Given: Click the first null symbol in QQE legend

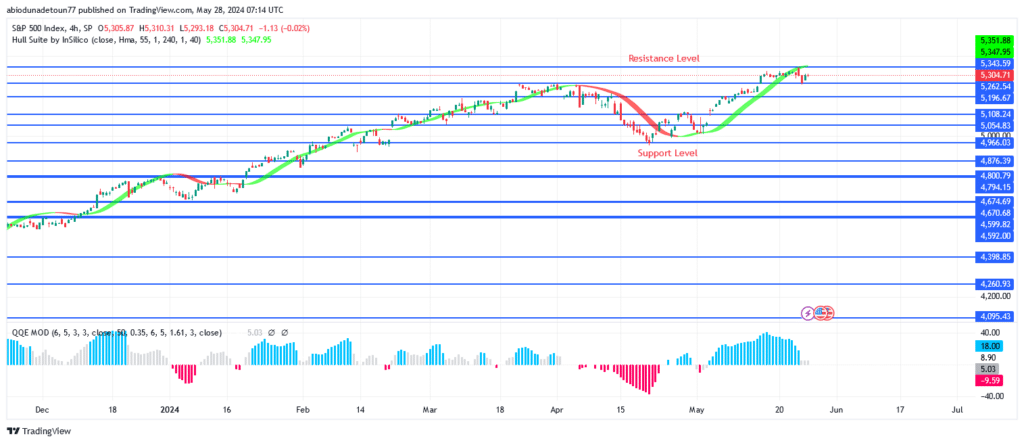Looking at the screenshot, I should (271, 333).
